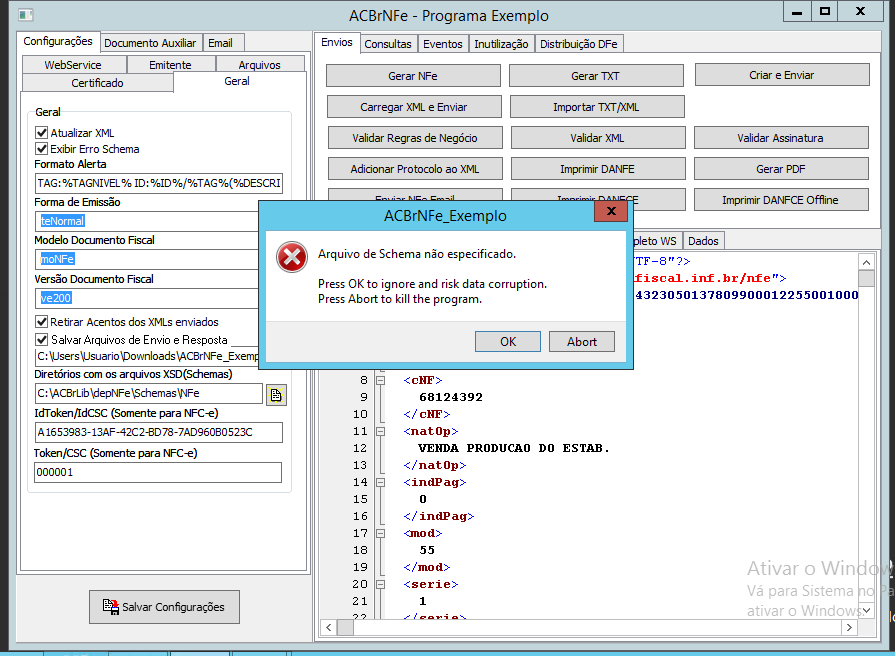This screenshot has height=656, width=895.
Task: Click the Formato Alerta input field
Action: [x=159, y=183]
